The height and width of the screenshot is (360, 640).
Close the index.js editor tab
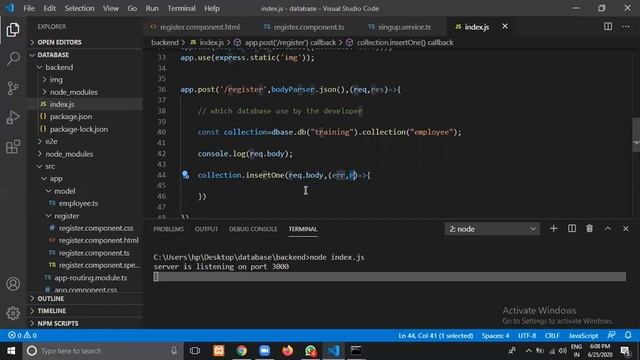click(505, 27)
